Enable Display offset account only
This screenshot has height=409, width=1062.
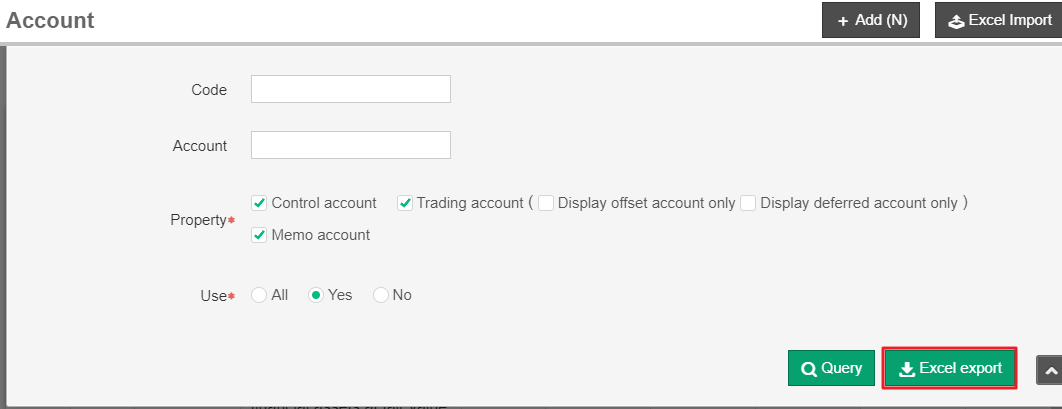(546, 203)
